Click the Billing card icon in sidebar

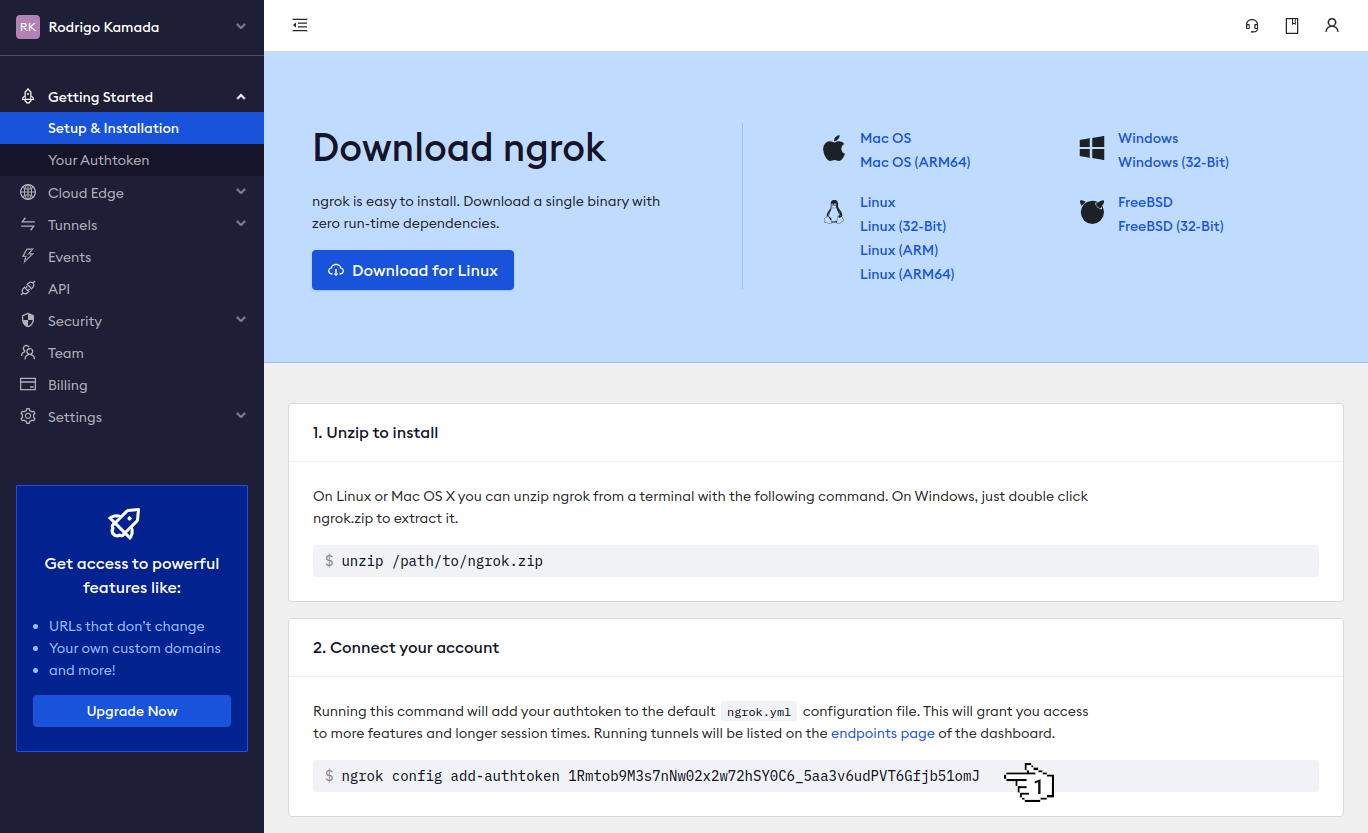point(28,384)
